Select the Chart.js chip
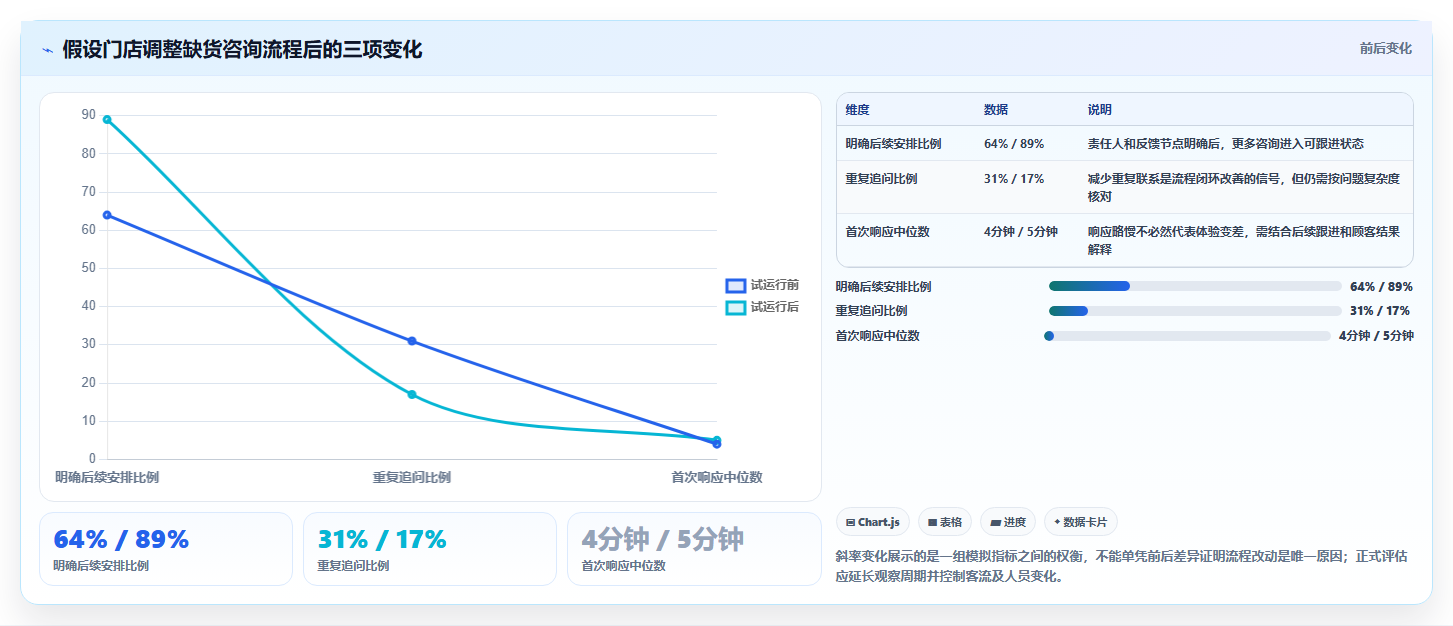Viewport: 1453px width, 626px height. 872,522
